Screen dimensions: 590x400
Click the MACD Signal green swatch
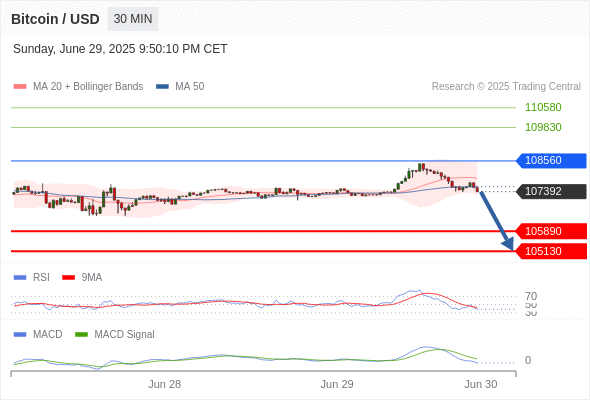(81, 335)
